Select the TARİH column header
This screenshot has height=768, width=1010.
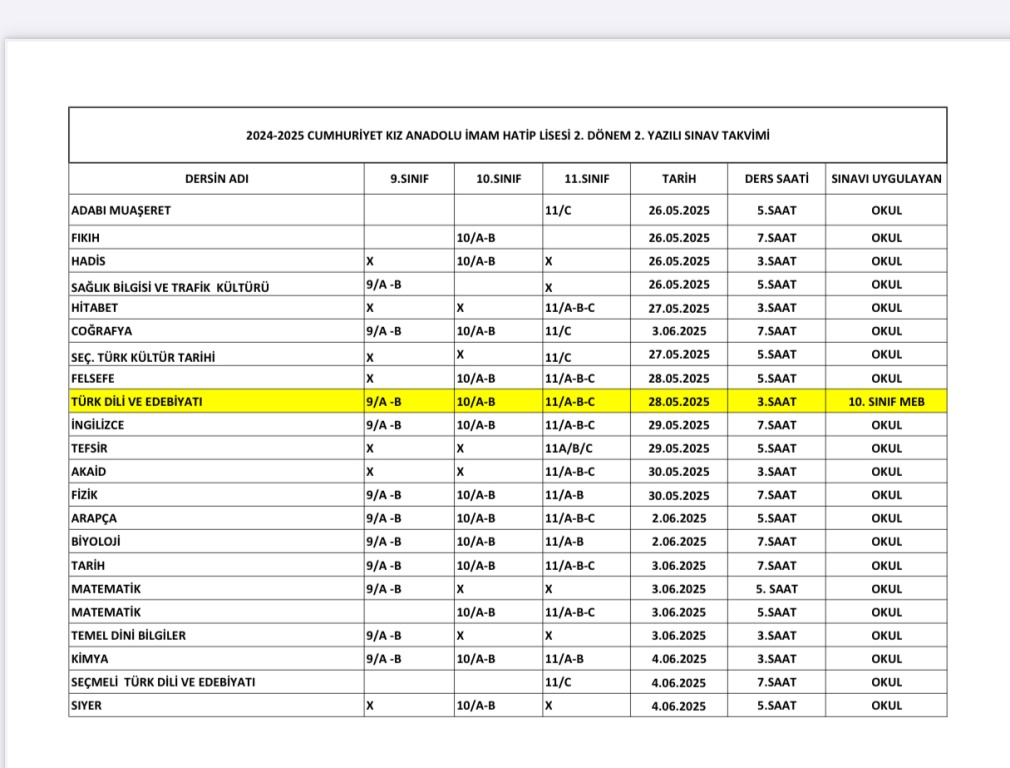point(678,179)
